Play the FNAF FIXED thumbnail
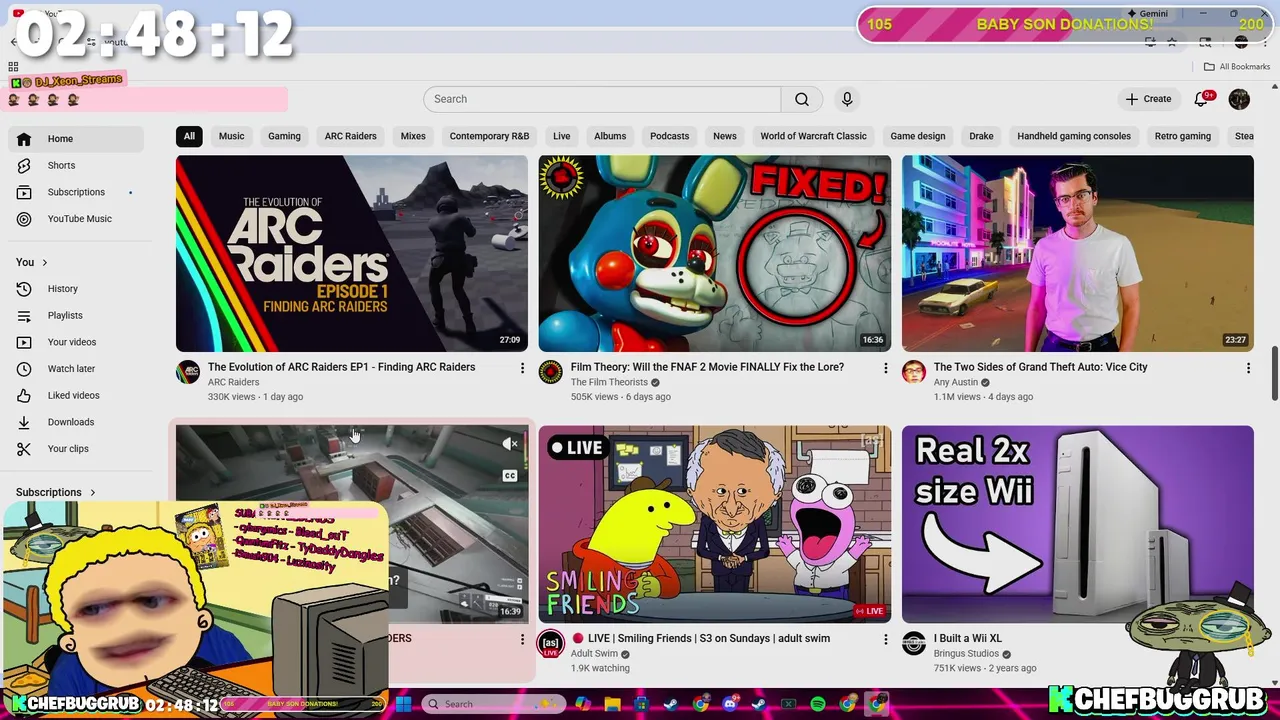The image size is (1280, 720). pos(715,253)
